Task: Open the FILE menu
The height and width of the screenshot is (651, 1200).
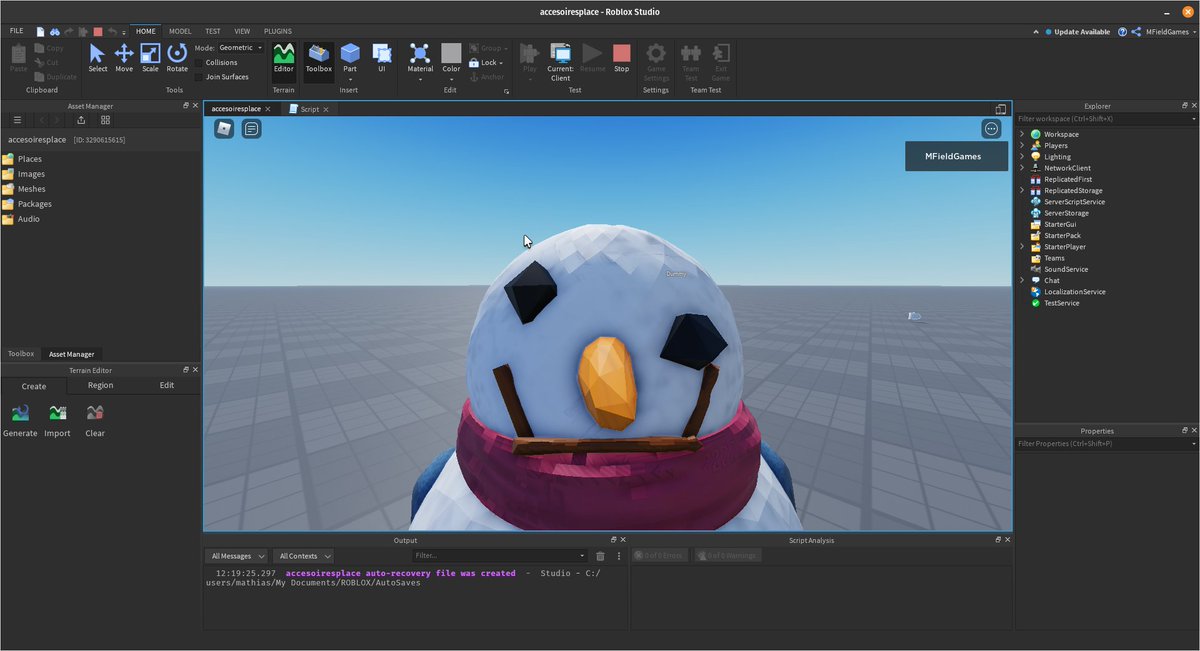Action: (17, 32)
